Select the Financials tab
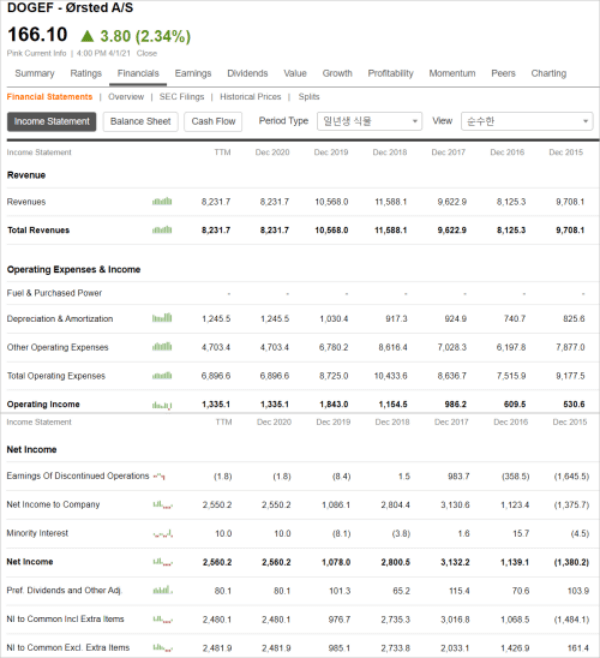 138,73
